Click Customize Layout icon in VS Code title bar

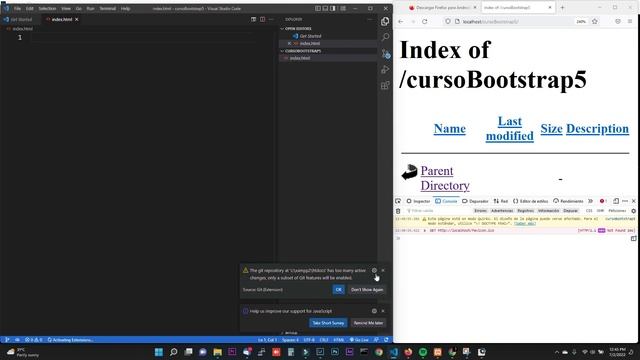(x=343, y=8)
